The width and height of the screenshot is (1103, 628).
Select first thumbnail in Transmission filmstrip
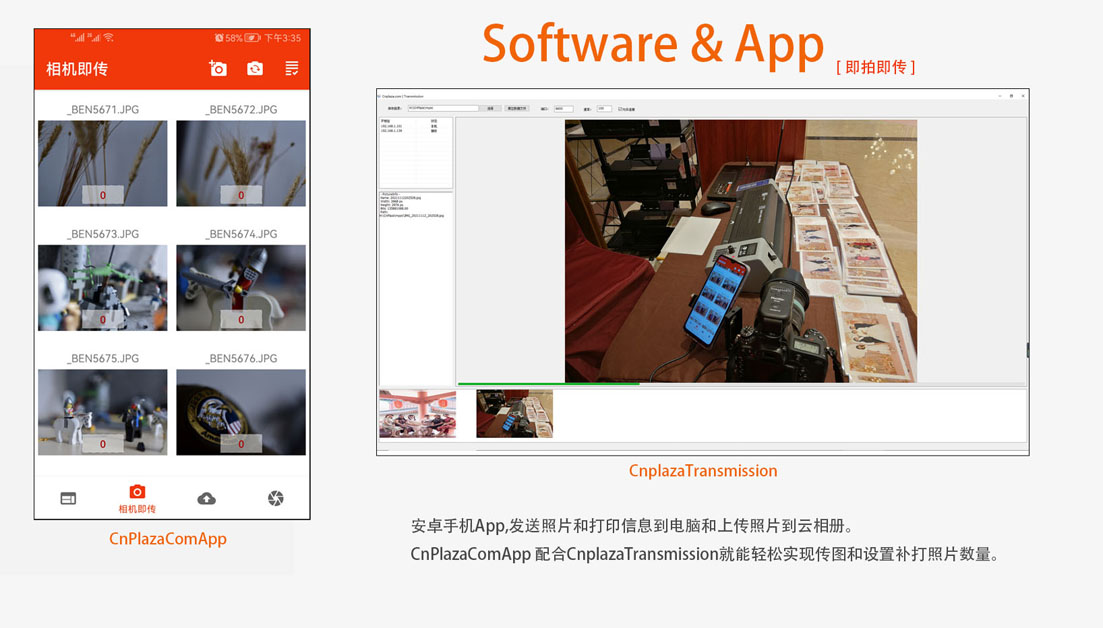coord(417,414)
